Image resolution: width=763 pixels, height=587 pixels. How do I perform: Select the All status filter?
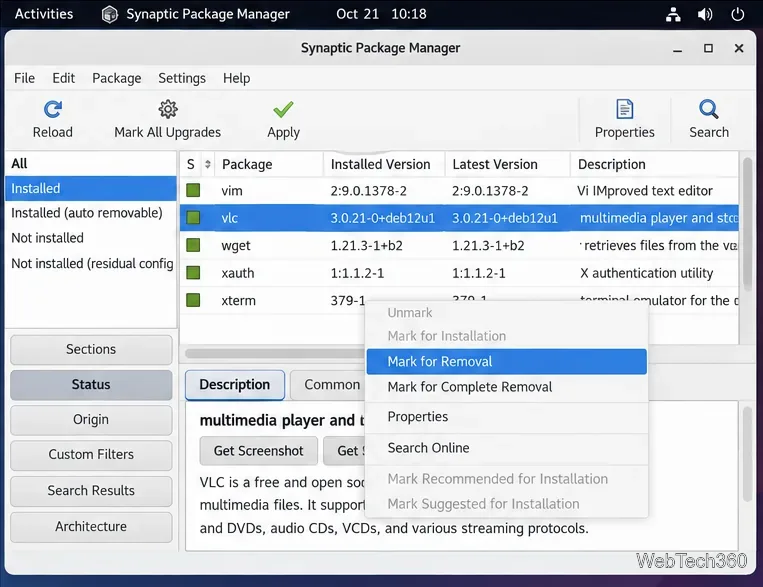[x=91, y=164]
